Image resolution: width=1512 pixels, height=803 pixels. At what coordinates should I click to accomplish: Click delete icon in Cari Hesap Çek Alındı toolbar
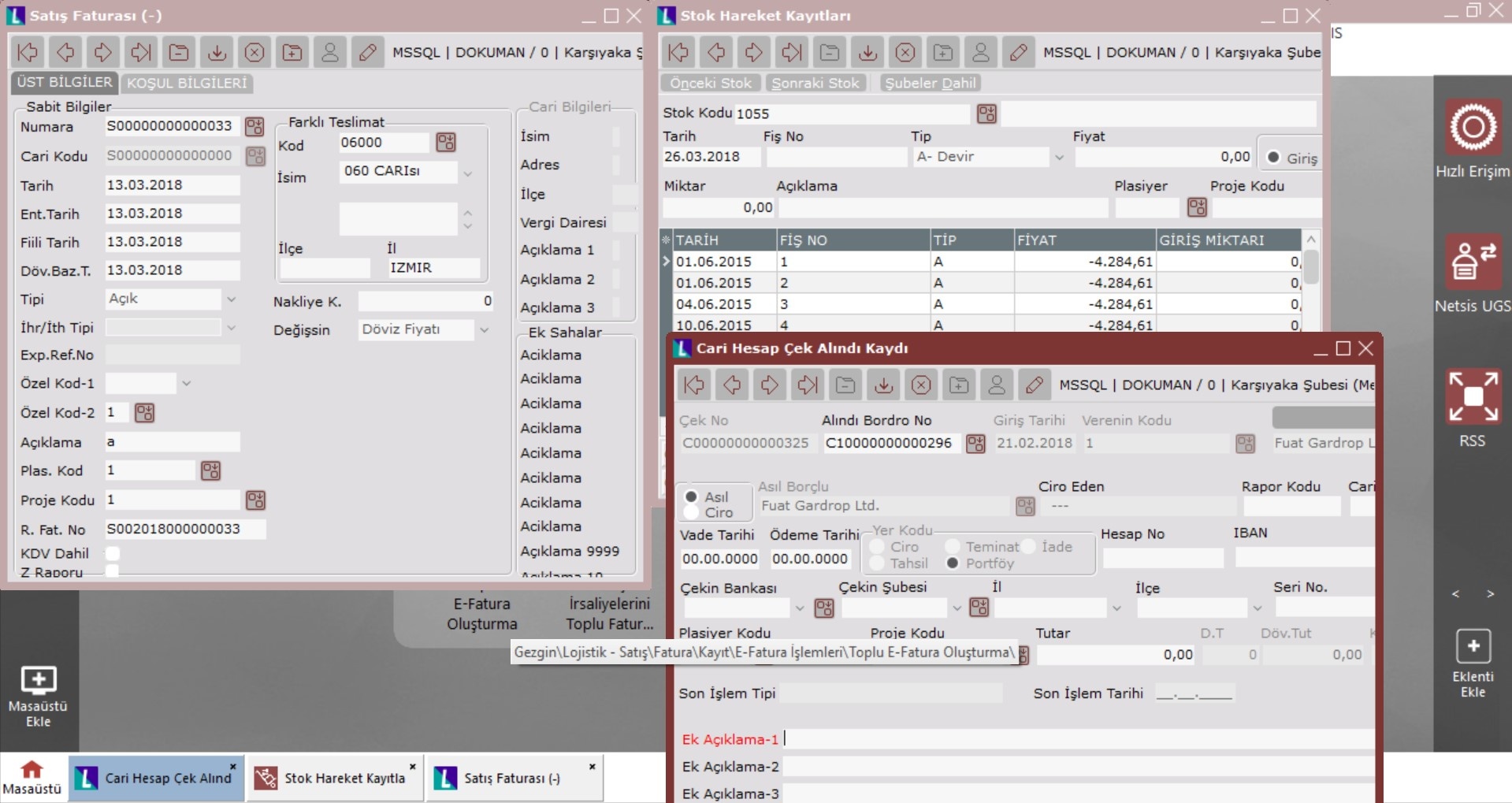[x=921, y=385]
